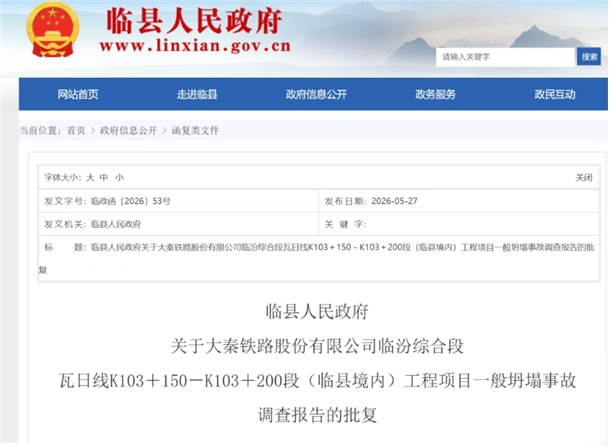
Task: Click the 临县人民政府 site title
Action: click(x=194, y=21)
